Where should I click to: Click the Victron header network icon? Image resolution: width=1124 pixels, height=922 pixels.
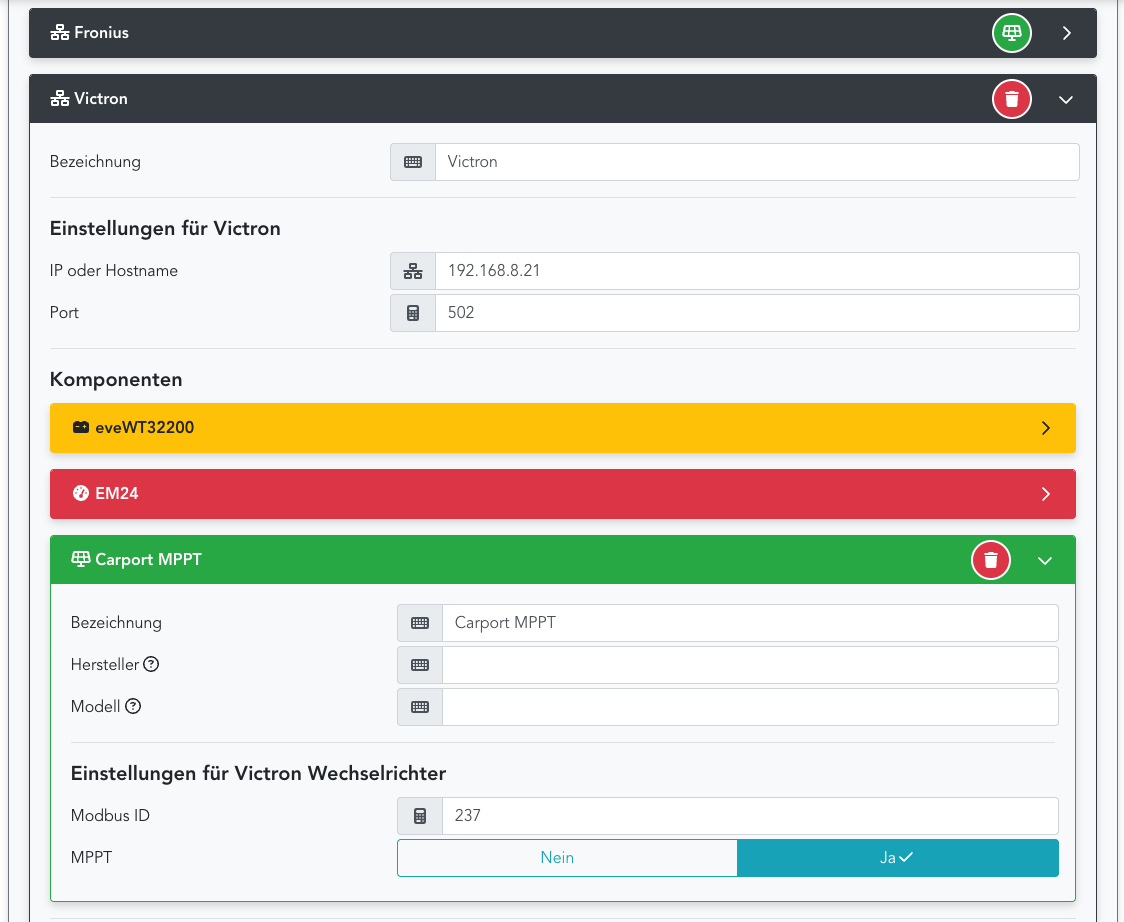(x=59, y=99)
